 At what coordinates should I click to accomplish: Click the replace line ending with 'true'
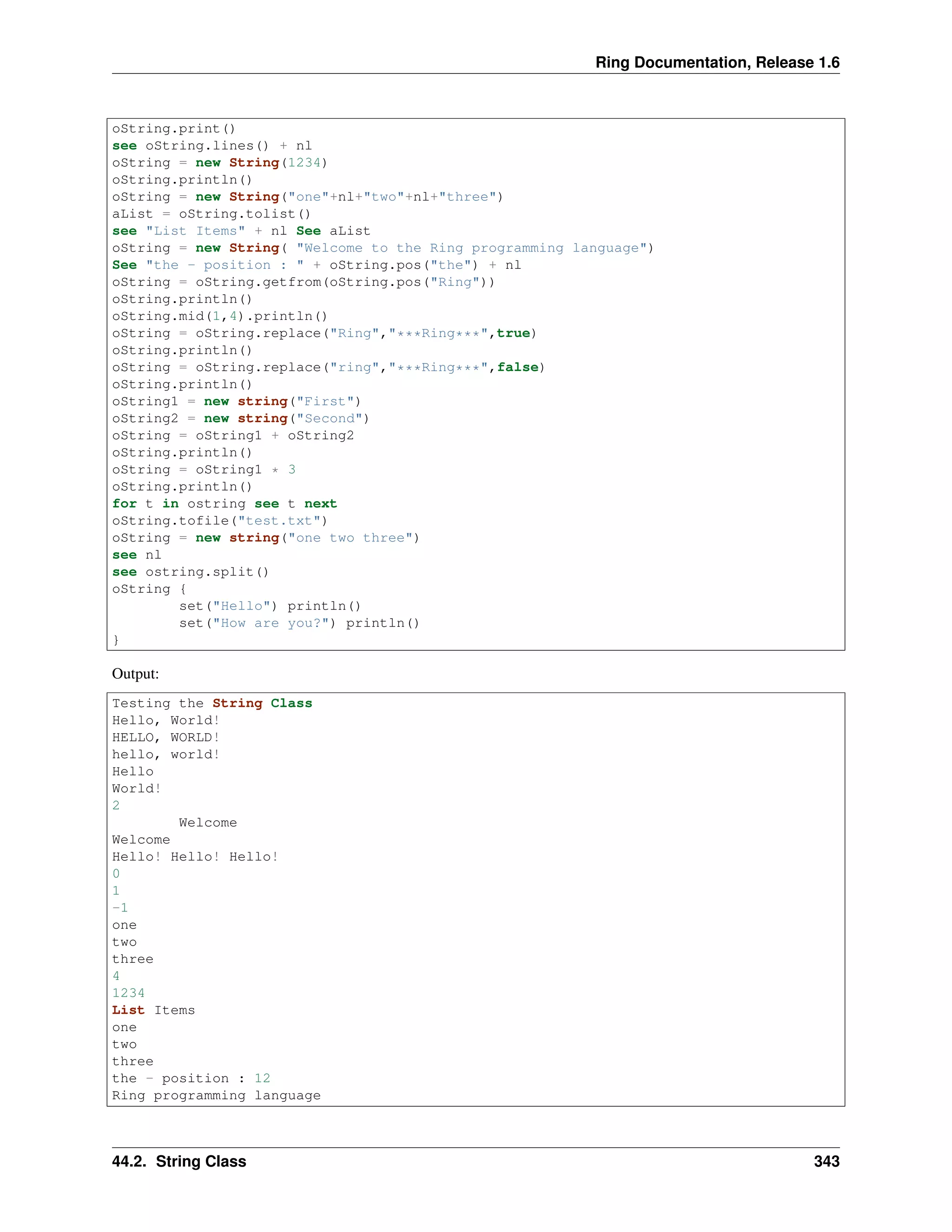(x=324, y=333)
